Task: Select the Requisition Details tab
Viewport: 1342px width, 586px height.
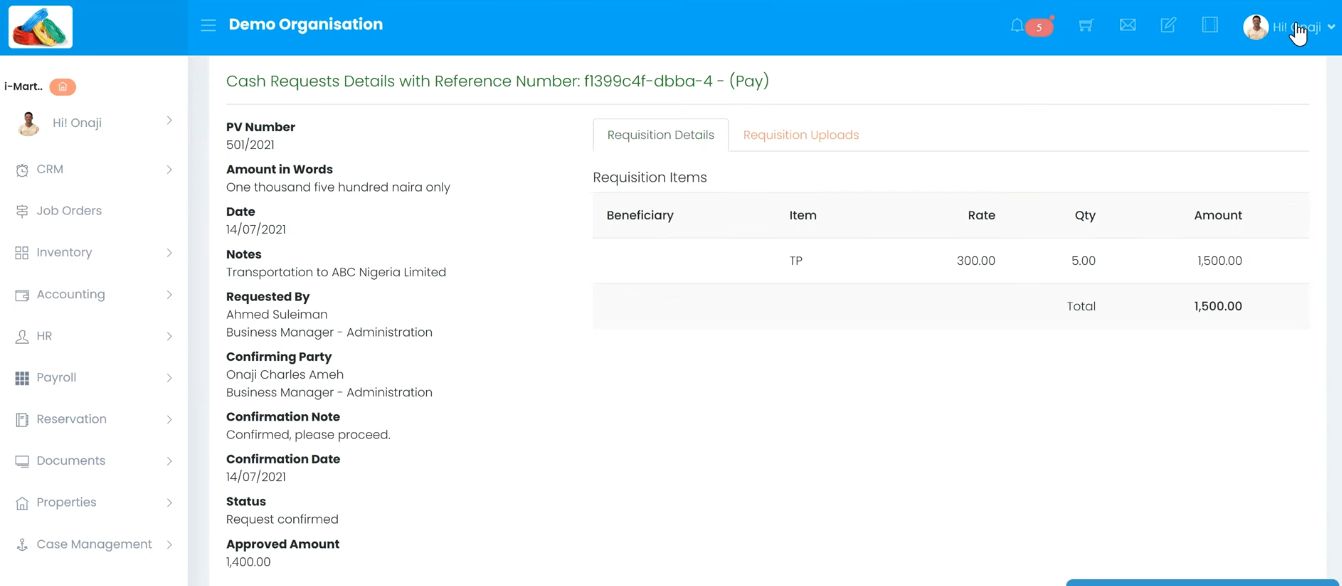Action: (x=660, y=135)
